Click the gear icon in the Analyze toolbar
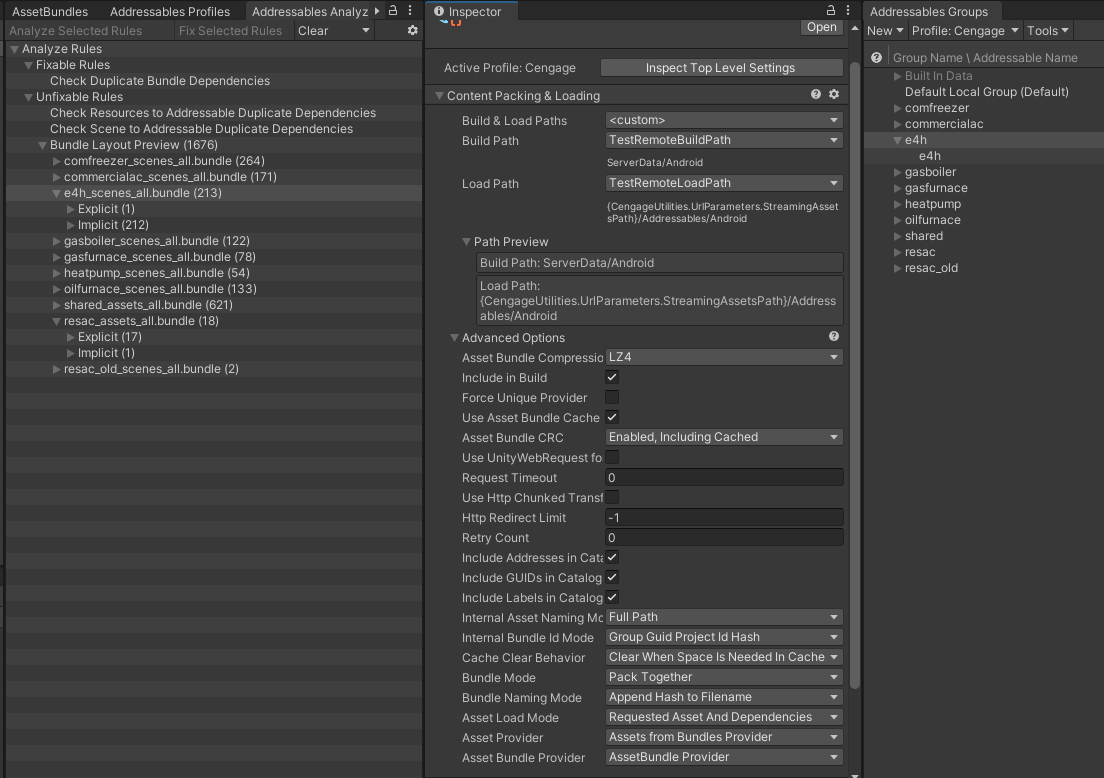Screen dimensions: 1104x778 [412, 30]
